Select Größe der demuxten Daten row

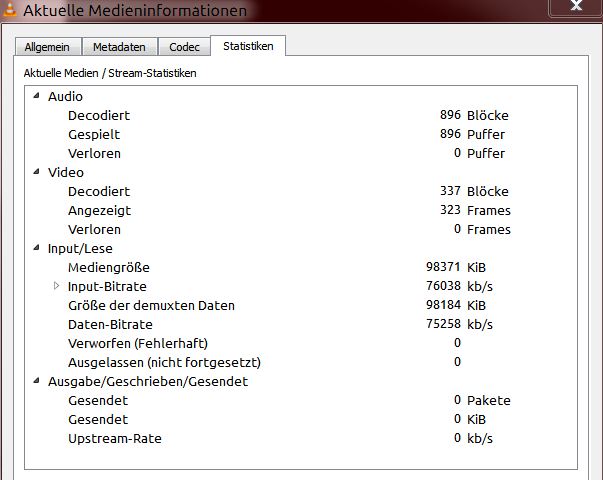click(x=301, y=305)
